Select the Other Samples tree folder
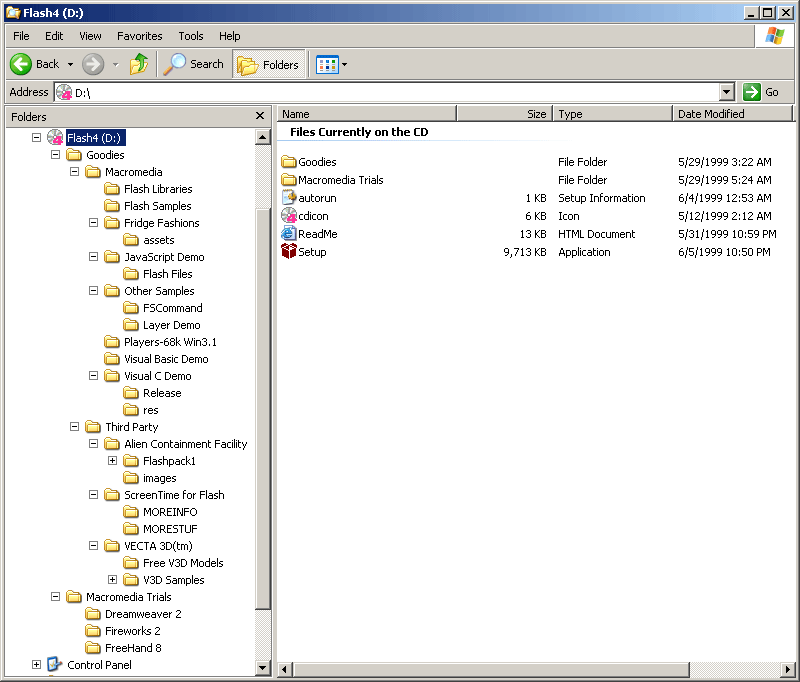The height and width of the screenshot is (682, 800). pos(149,291)
